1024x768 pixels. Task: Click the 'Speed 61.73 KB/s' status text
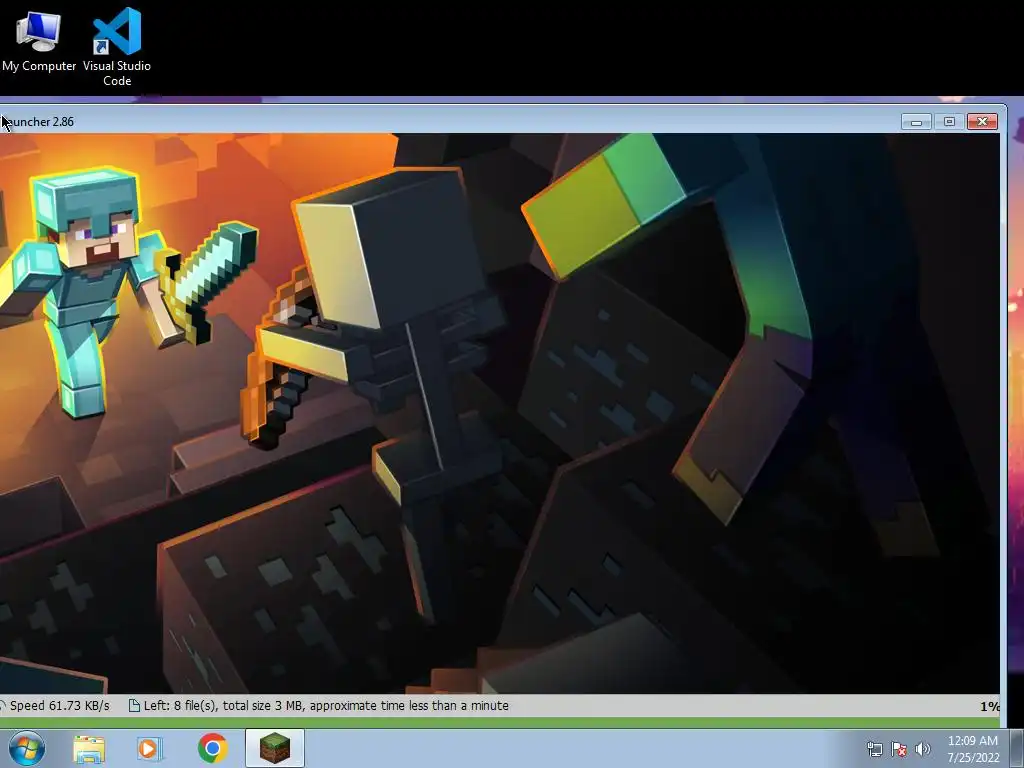tap(59, 705)
